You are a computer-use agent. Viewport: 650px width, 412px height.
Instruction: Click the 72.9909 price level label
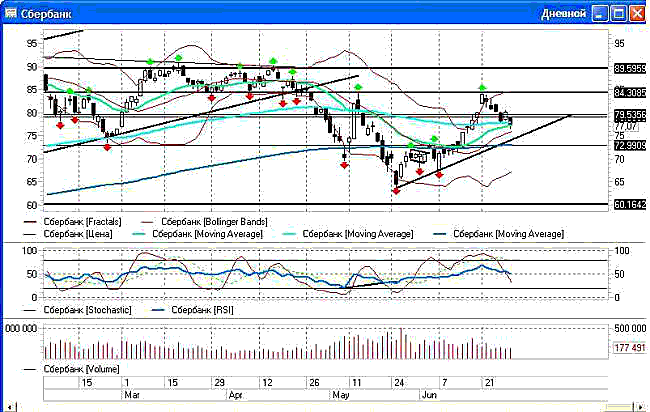(x=630, y=145)
